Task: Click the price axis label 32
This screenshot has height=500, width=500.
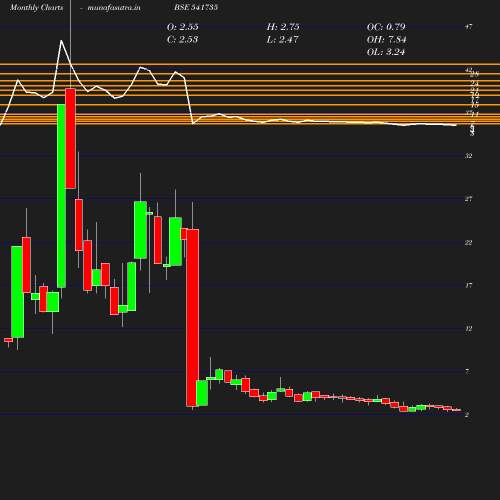Action: pyautogui.click(x=468, y=156)
